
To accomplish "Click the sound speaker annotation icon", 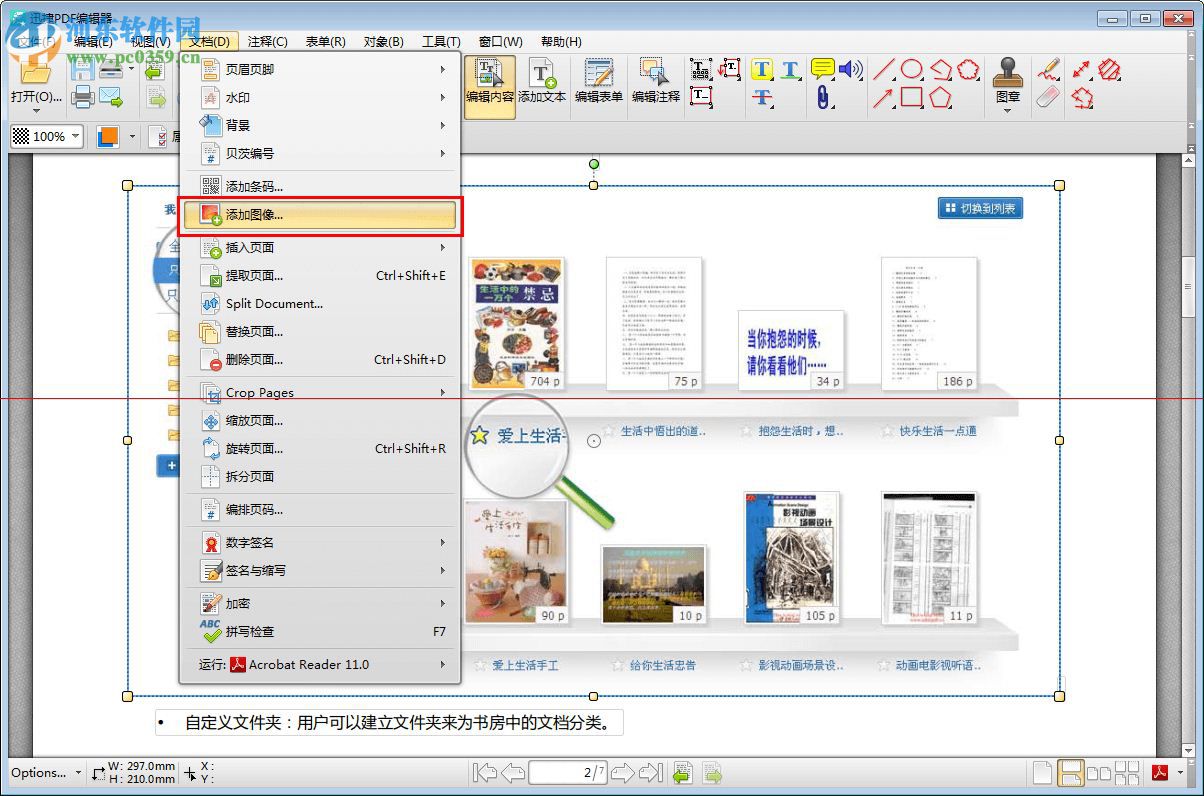I will pyautogui.click(x=850, y=69).
